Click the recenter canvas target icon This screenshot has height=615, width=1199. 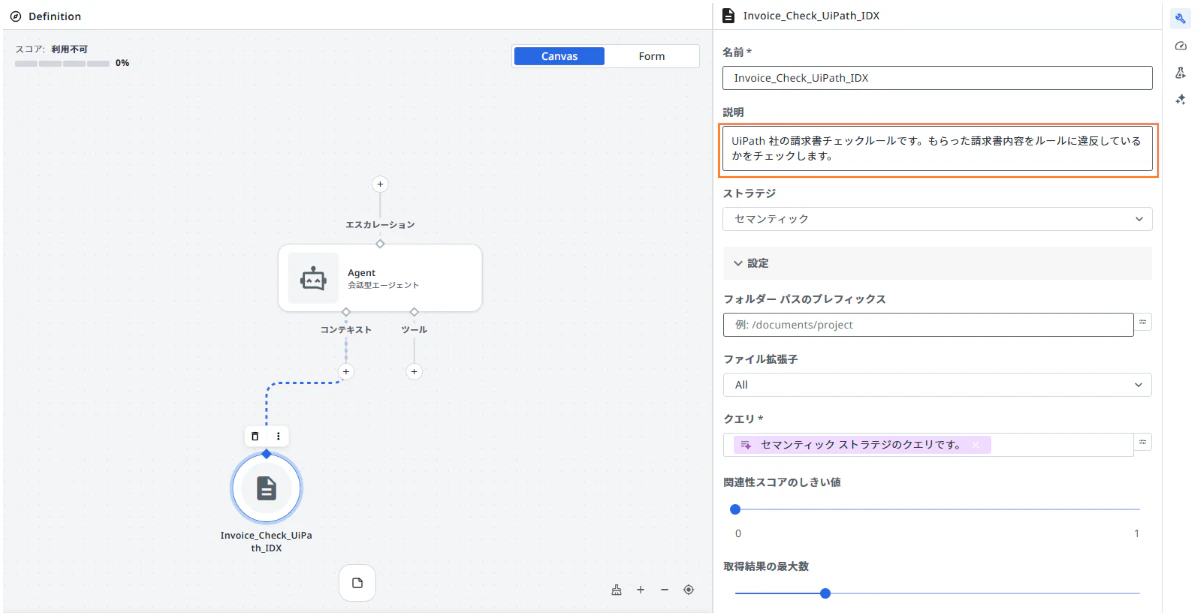click(688, 590)
